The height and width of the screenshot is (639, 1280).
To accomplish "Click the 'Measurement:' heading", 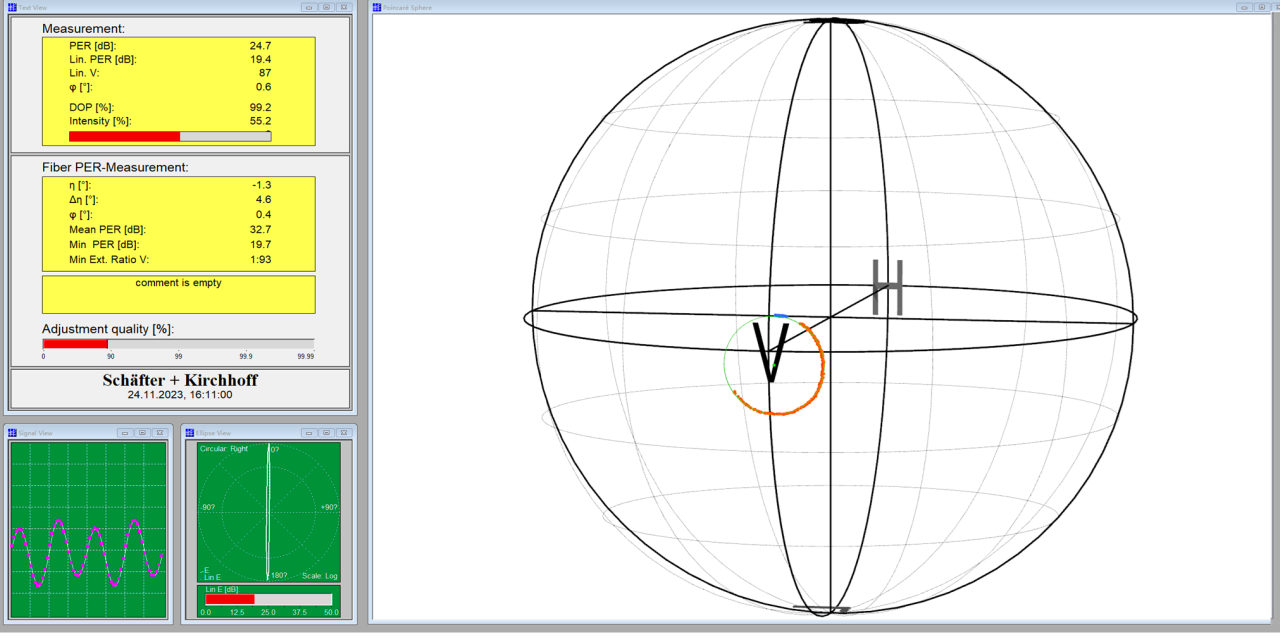I will [x=83, y=29].
